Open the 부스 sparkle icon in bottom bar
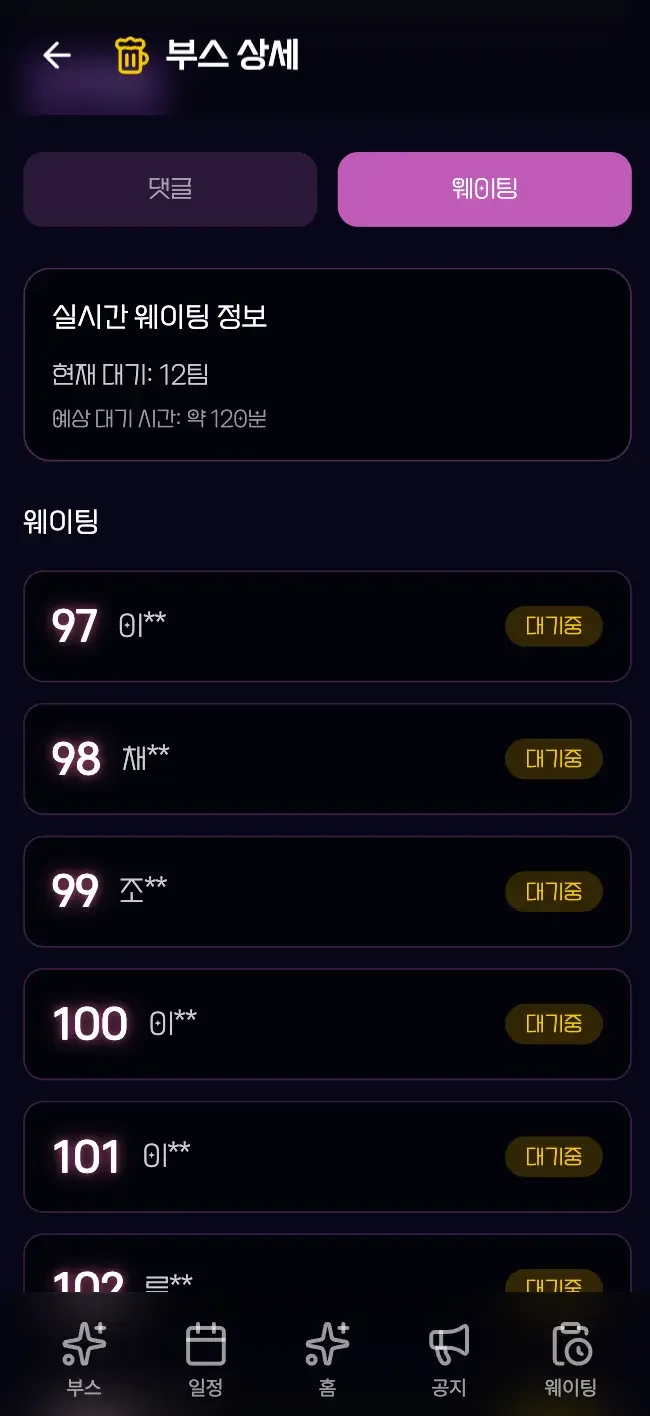Screen dimensions: 650x1416 [x=84, y=1345]
